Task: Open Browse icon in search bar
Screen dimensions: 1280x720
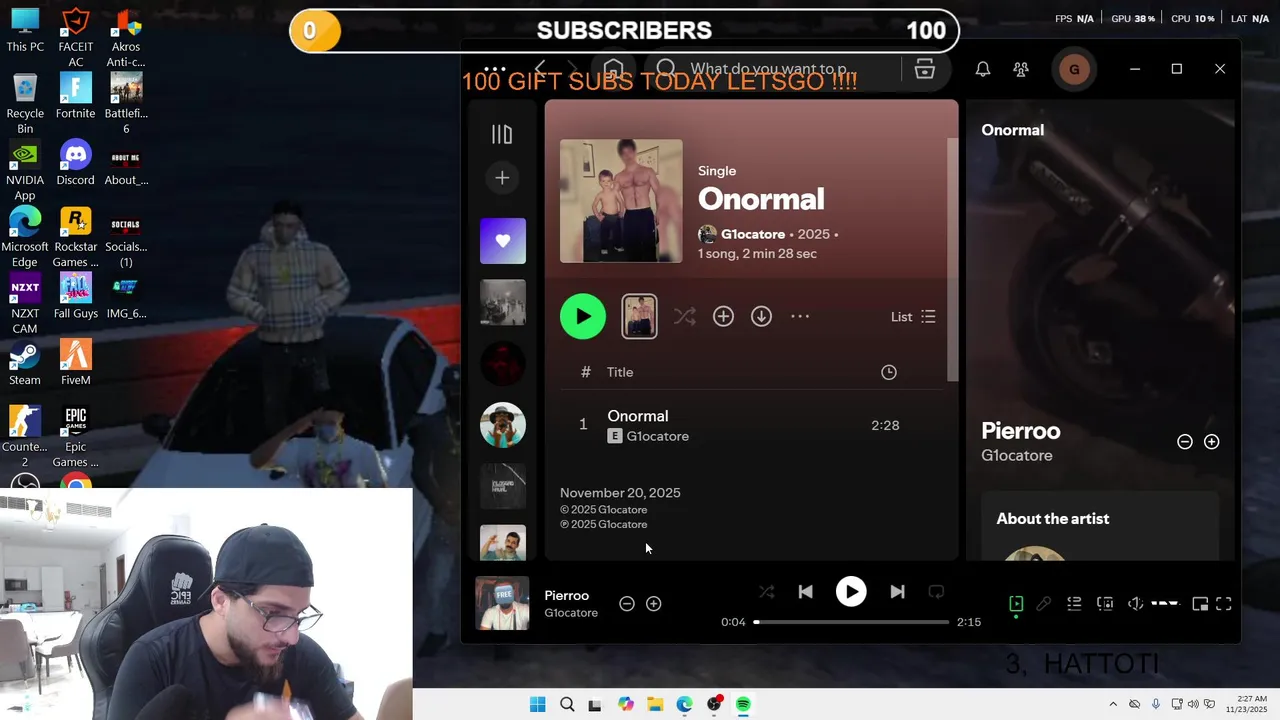Action: point(924,69)
